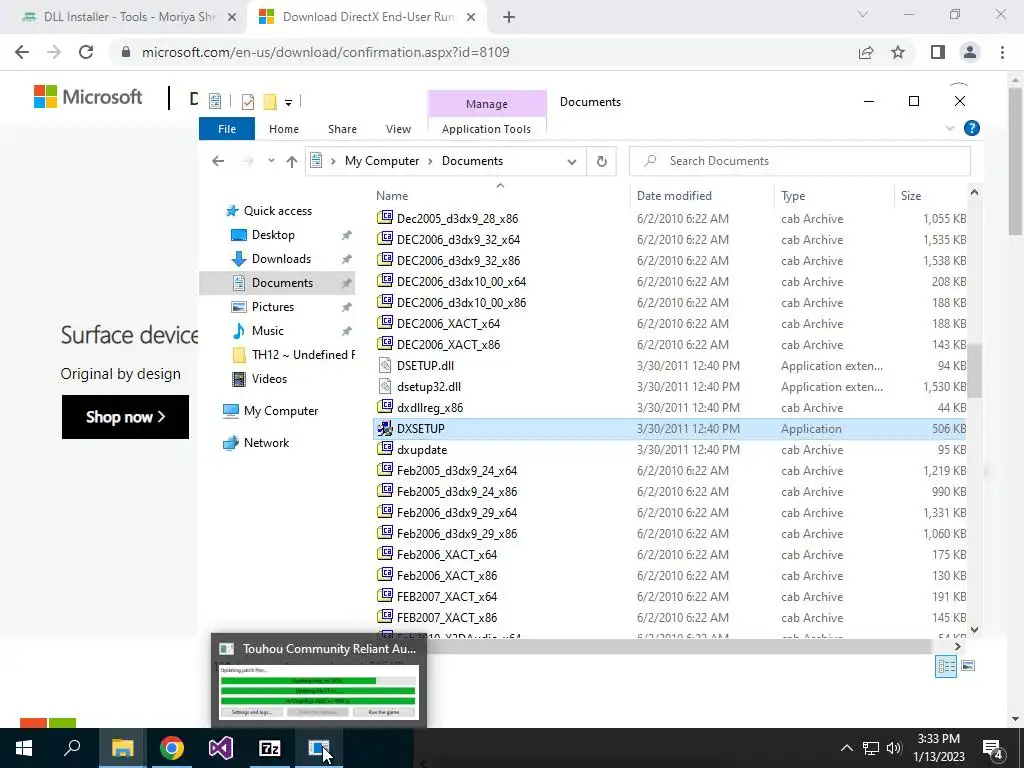The image size is (1024, 768).
Task: Select the DEC2006_XACT_x64 file
Action: point(669,324)
